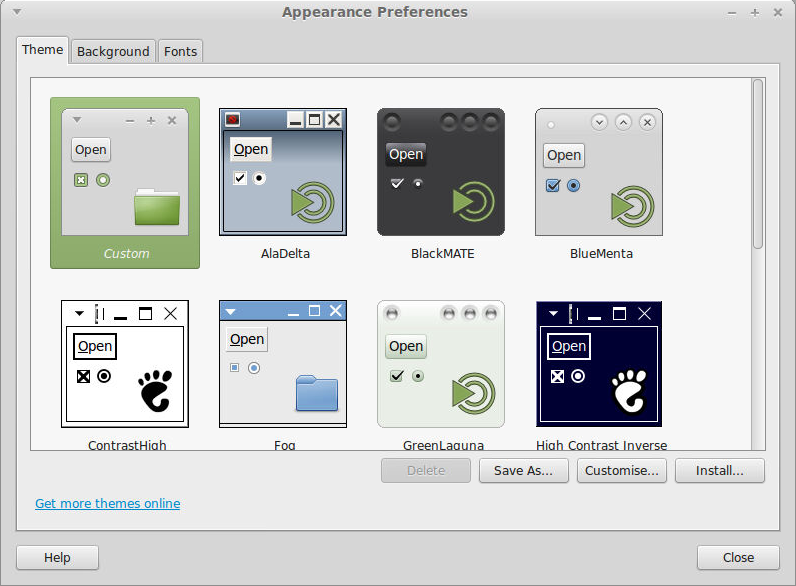This screenshot has width=796, height=586.
Task: Click the up-chevron circle in BlueMenta titlebar
Action: click(x=623, y=122)
